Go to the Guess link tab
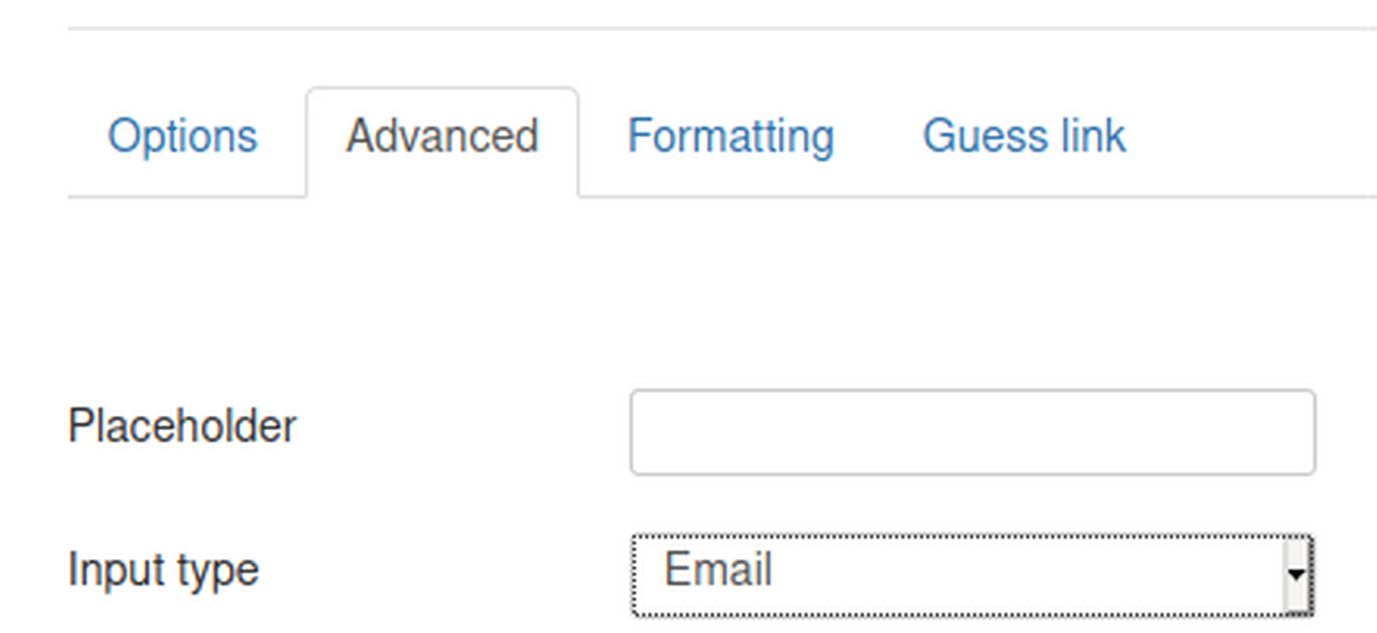Screen dimensions: 1377x633 [x=1024, y=137]
